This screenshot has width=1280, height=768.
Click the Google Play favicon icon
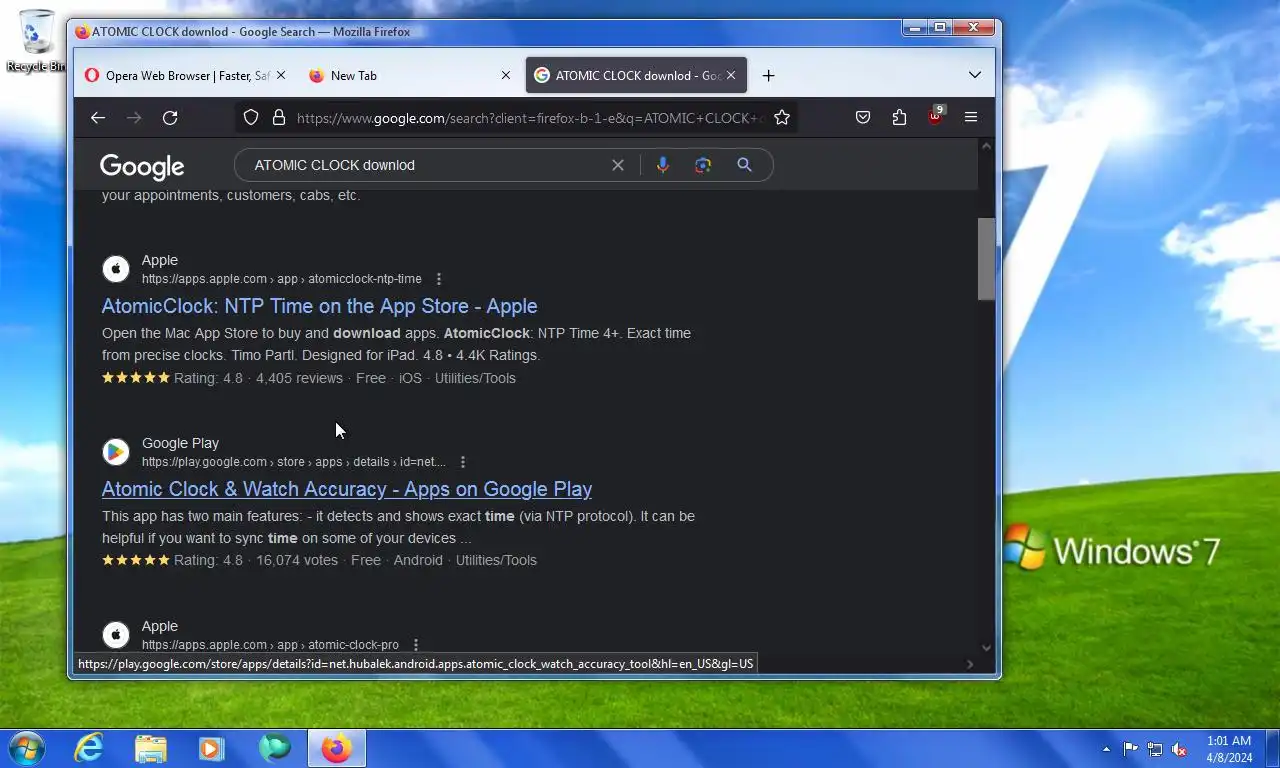[116, 452]
